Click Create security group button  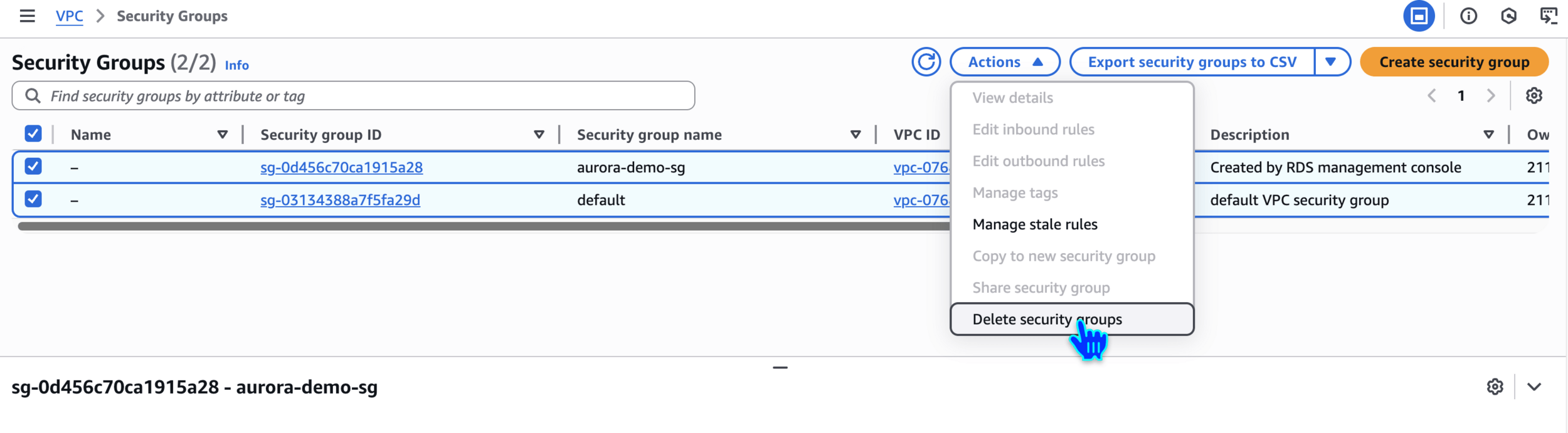[x=1454, y=62]
